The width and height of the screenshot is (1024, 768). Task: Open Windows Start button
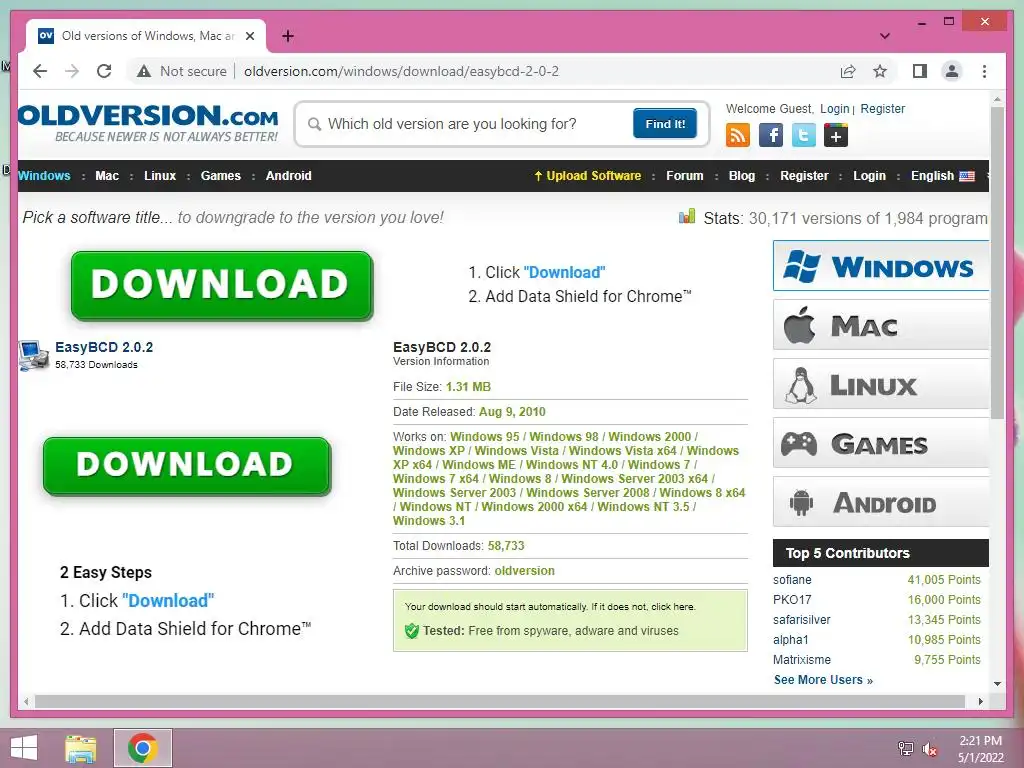(x=24, y=748)
